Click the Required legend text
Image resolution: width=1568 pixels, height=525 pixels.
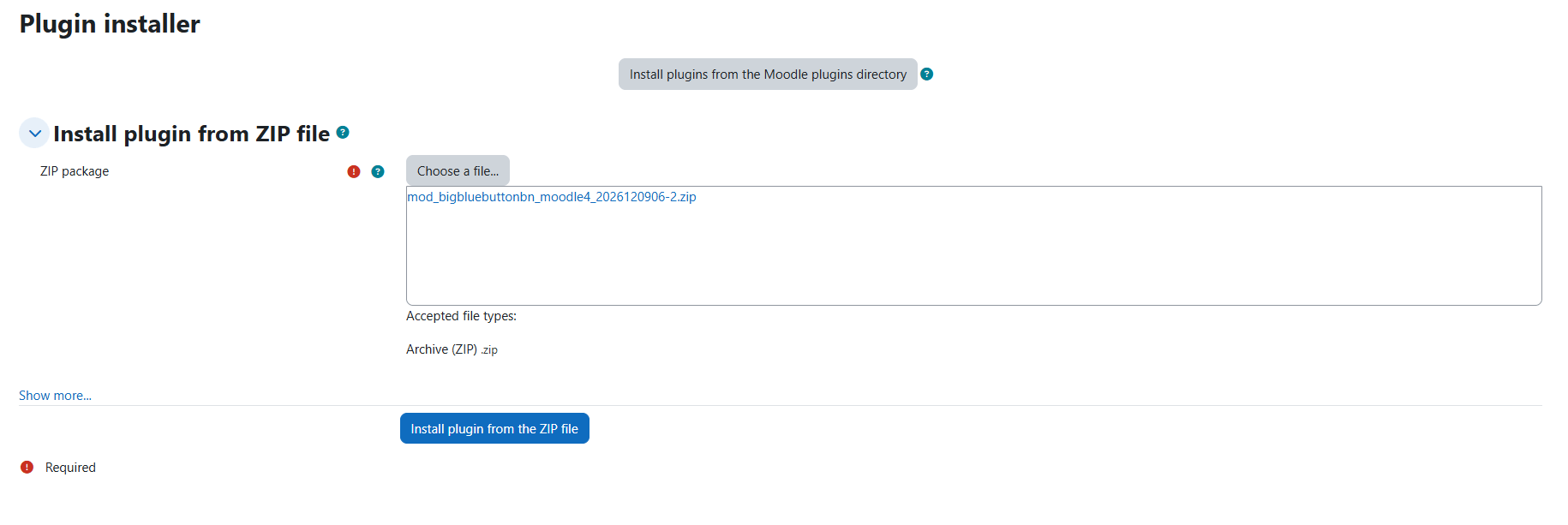70,468
